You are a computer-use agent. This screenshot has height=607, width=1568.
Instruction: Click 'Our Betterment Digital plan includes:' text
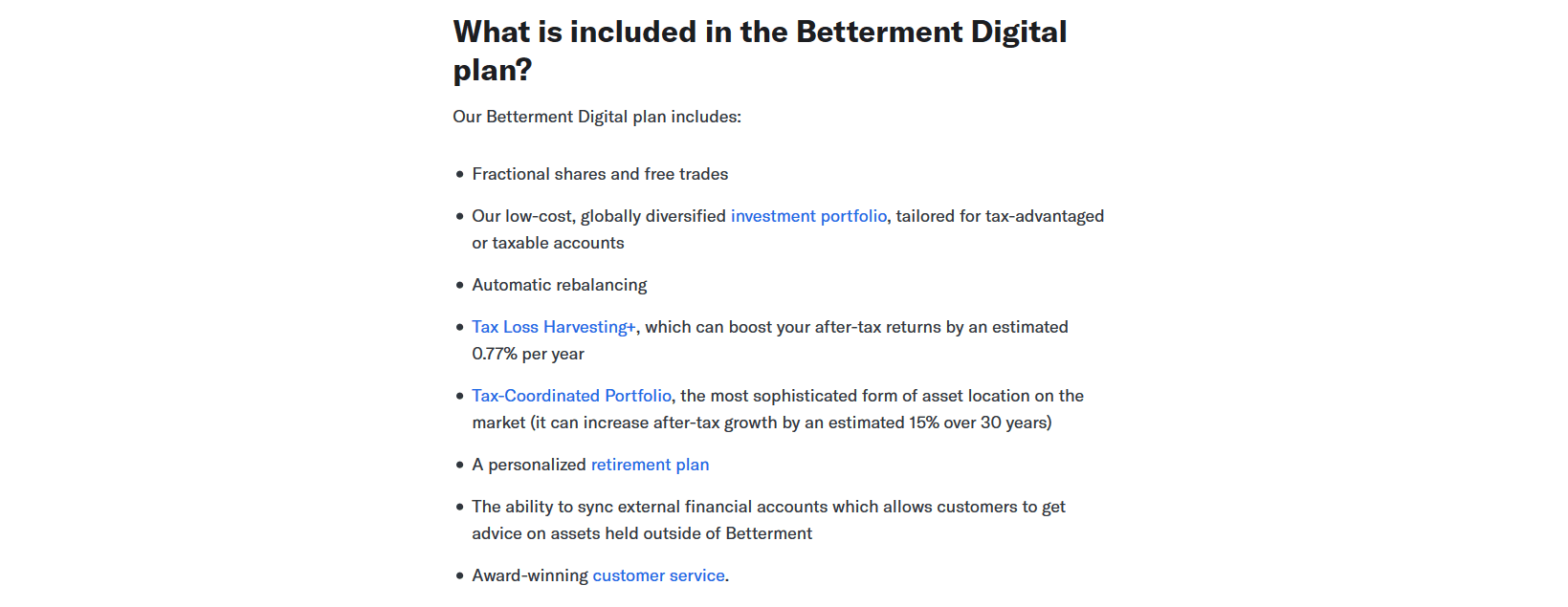597,117
